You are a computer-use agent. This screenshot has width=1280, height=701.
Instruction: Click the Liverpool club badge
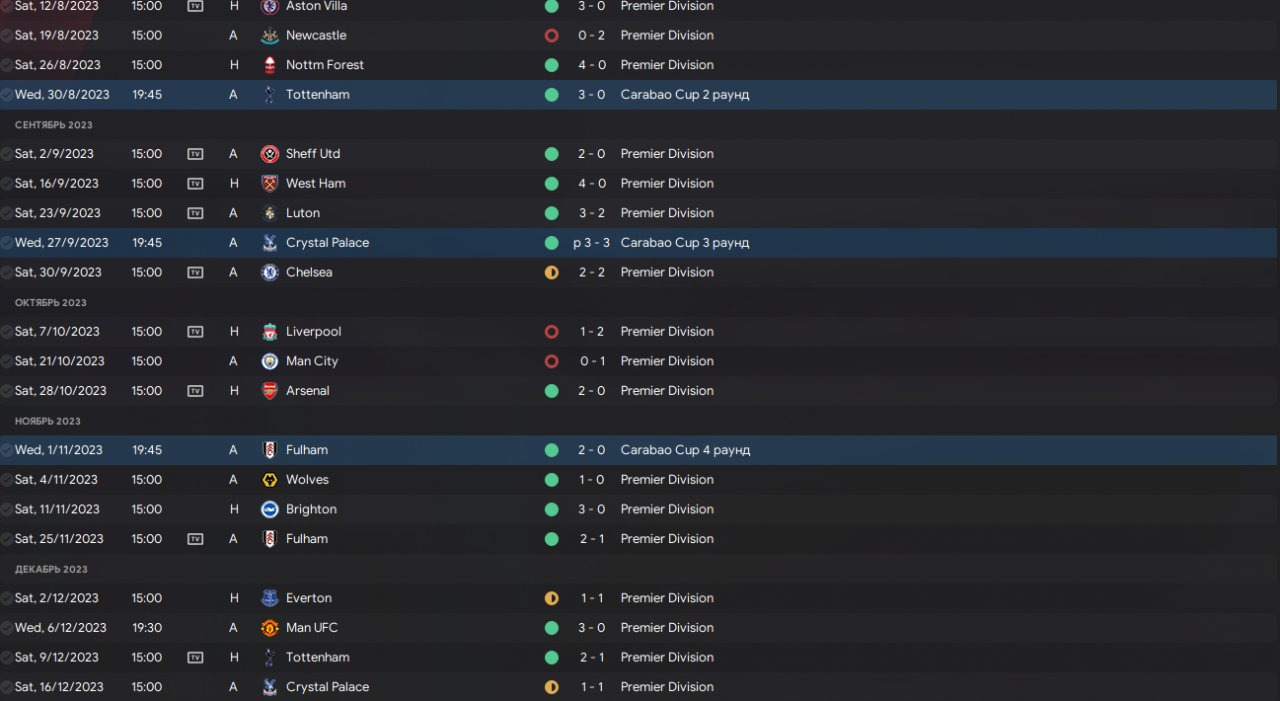(269, 331)
